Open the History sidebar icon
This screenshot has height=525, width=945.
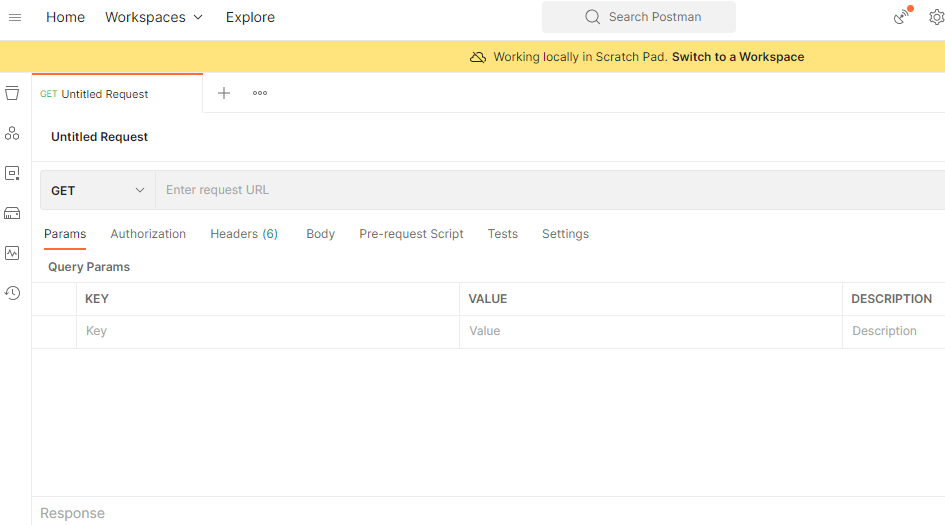point(12,293)
